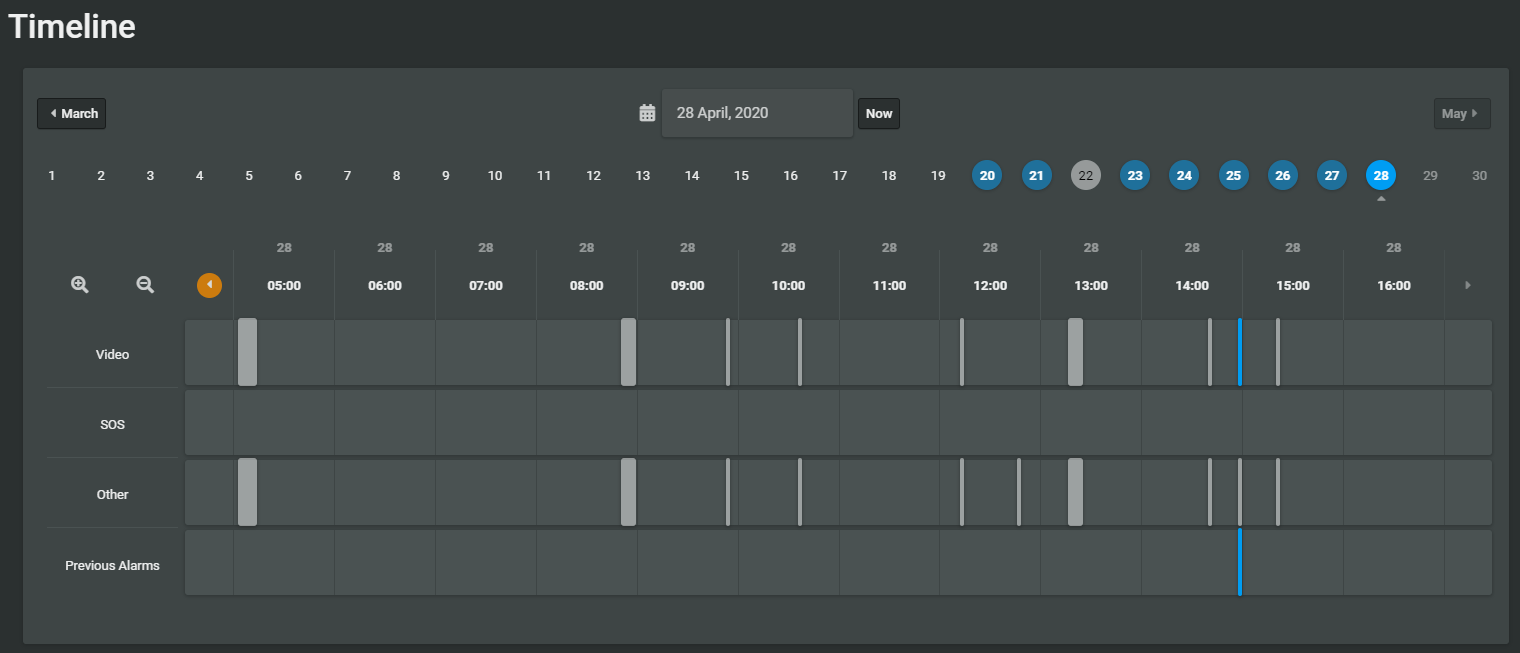The width and height of the screenshot is (1520, 653).
Task: Click the orange scroll-left timeline arrow
Action: 209,285
